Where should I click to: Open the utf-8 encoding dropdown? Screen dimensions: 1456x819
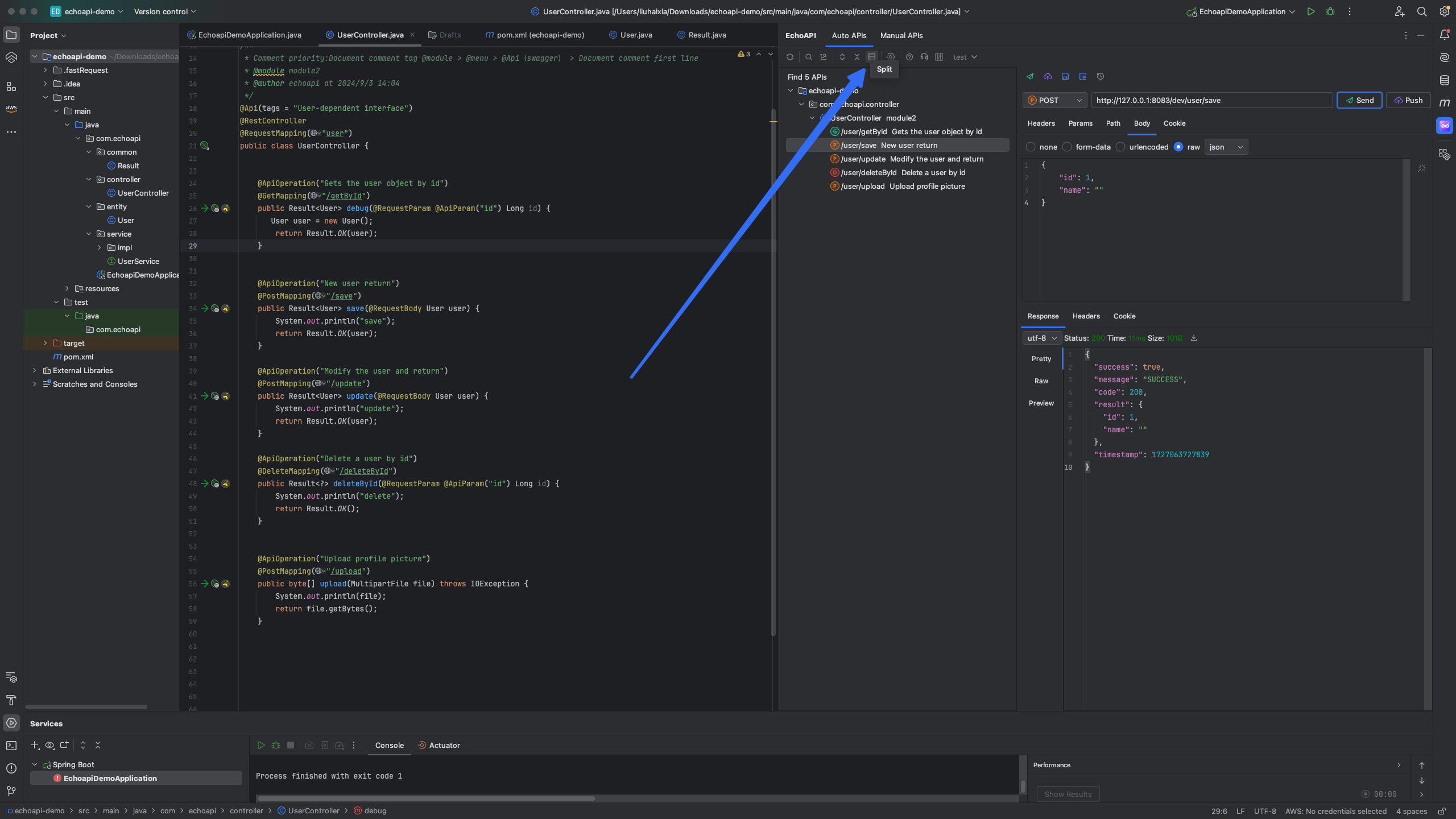coord(1041,338)
